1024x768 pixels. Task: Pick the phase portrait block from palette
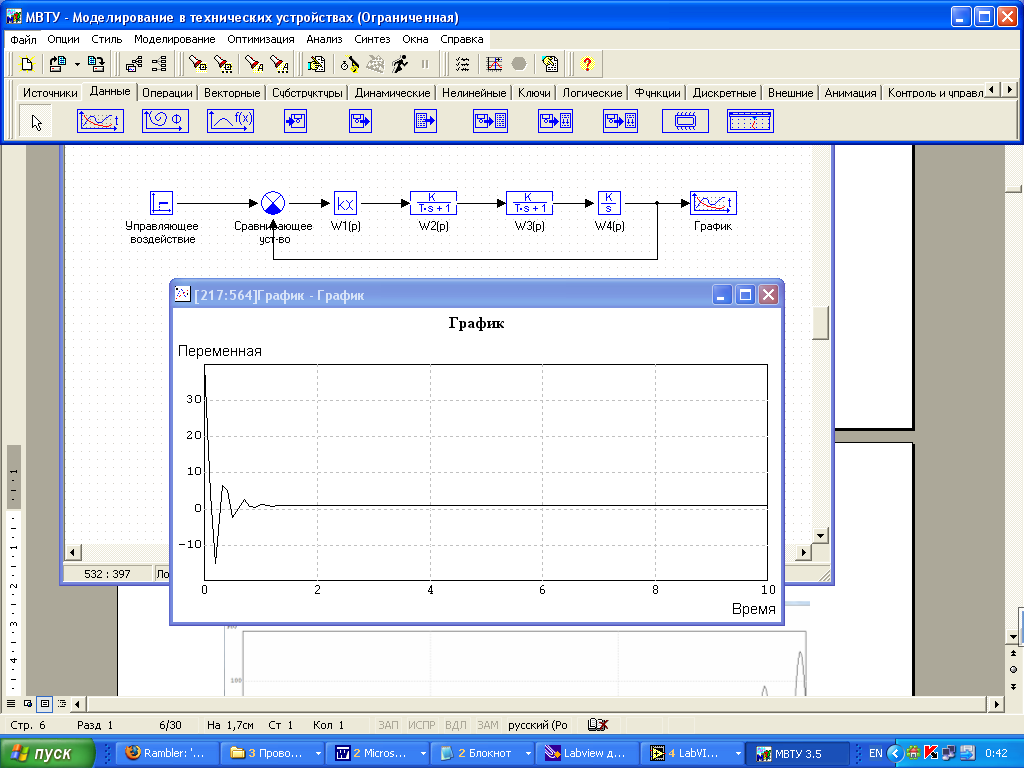[x=165, y=121]
